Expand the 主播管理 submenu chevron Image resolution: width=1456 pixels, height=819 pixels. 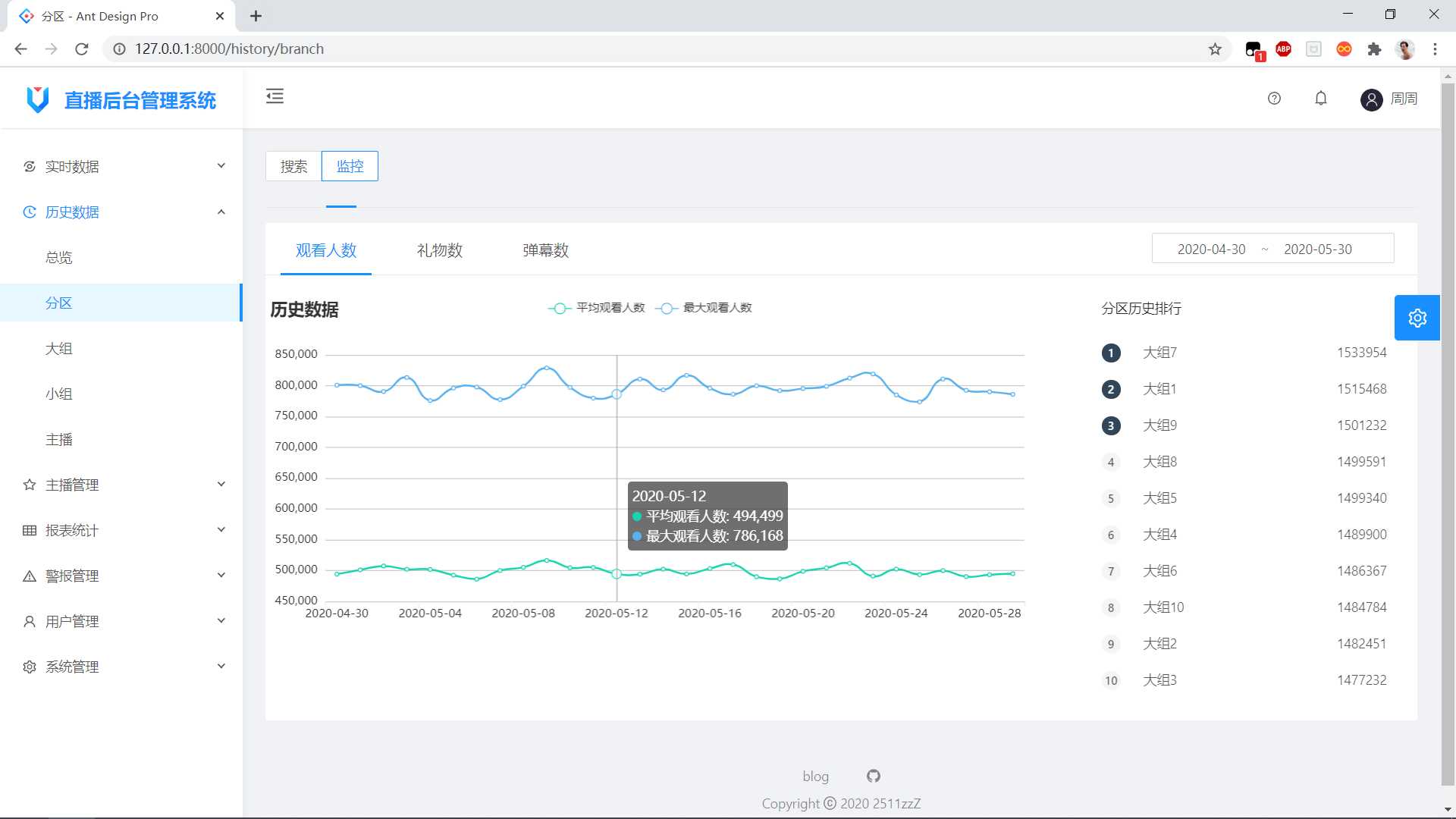pos(221,485)
